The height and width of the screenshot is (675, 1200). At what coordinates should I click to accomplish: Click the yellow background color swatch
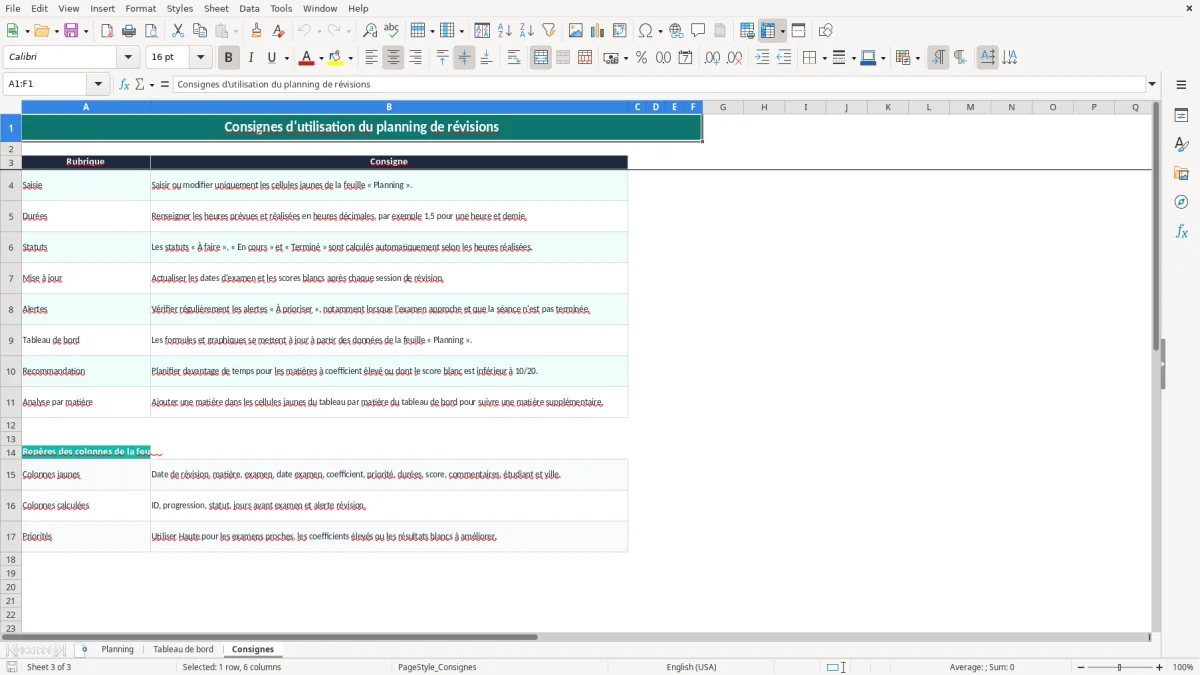point(336,58)
